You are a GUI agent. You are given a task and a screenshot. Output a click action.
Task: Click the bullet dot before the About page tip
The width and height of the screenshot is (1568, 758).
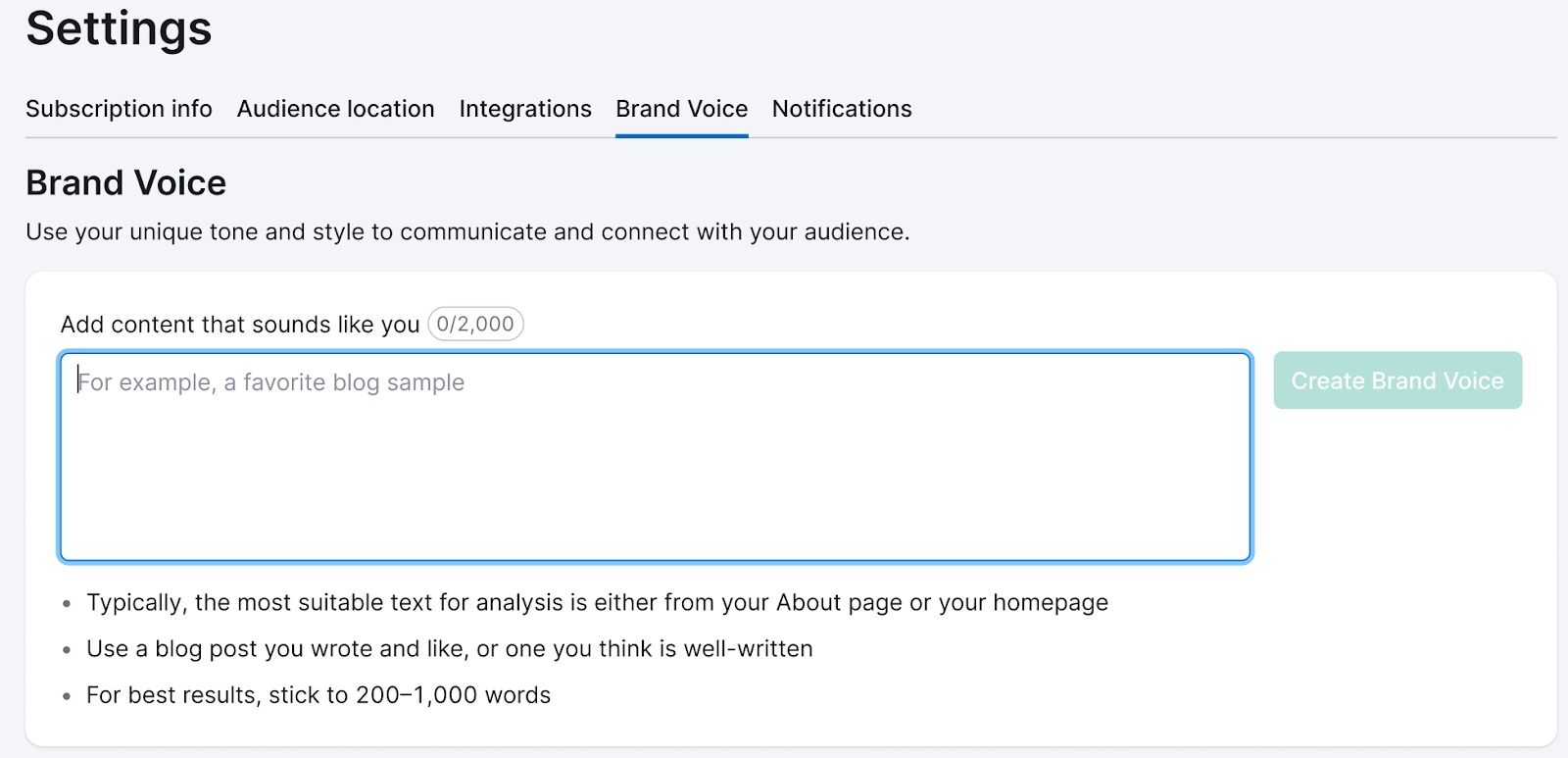(x=67, y=604)
